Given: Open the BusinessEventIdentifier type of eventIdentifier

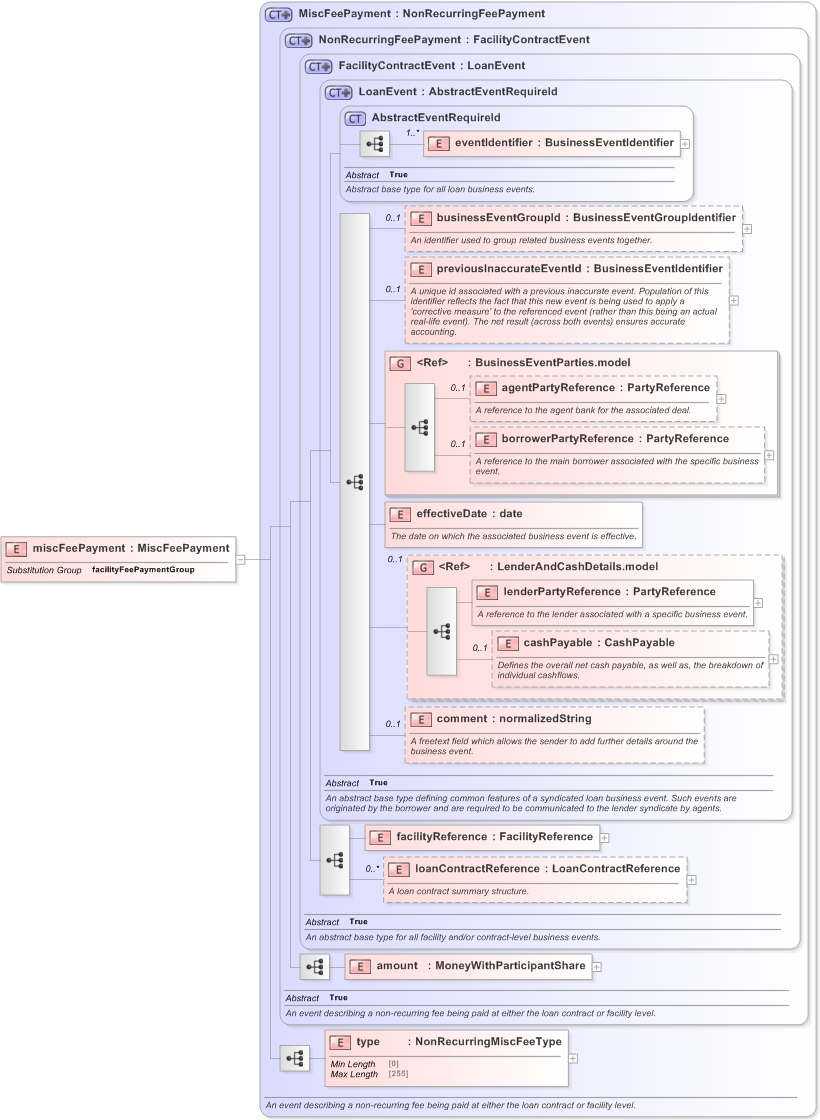Looking at the screenshot, I should (609, 143).
